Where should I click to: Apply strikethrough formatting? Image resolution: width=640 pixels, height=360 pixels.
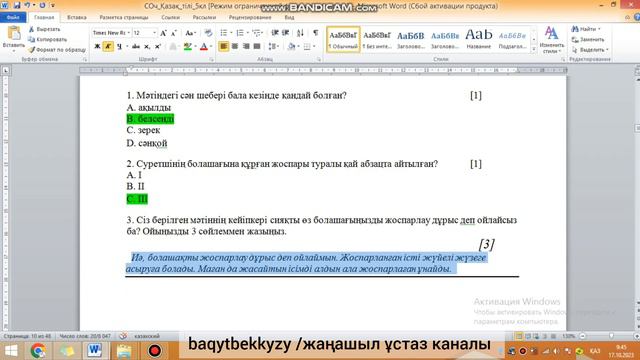tap(136, 47)
